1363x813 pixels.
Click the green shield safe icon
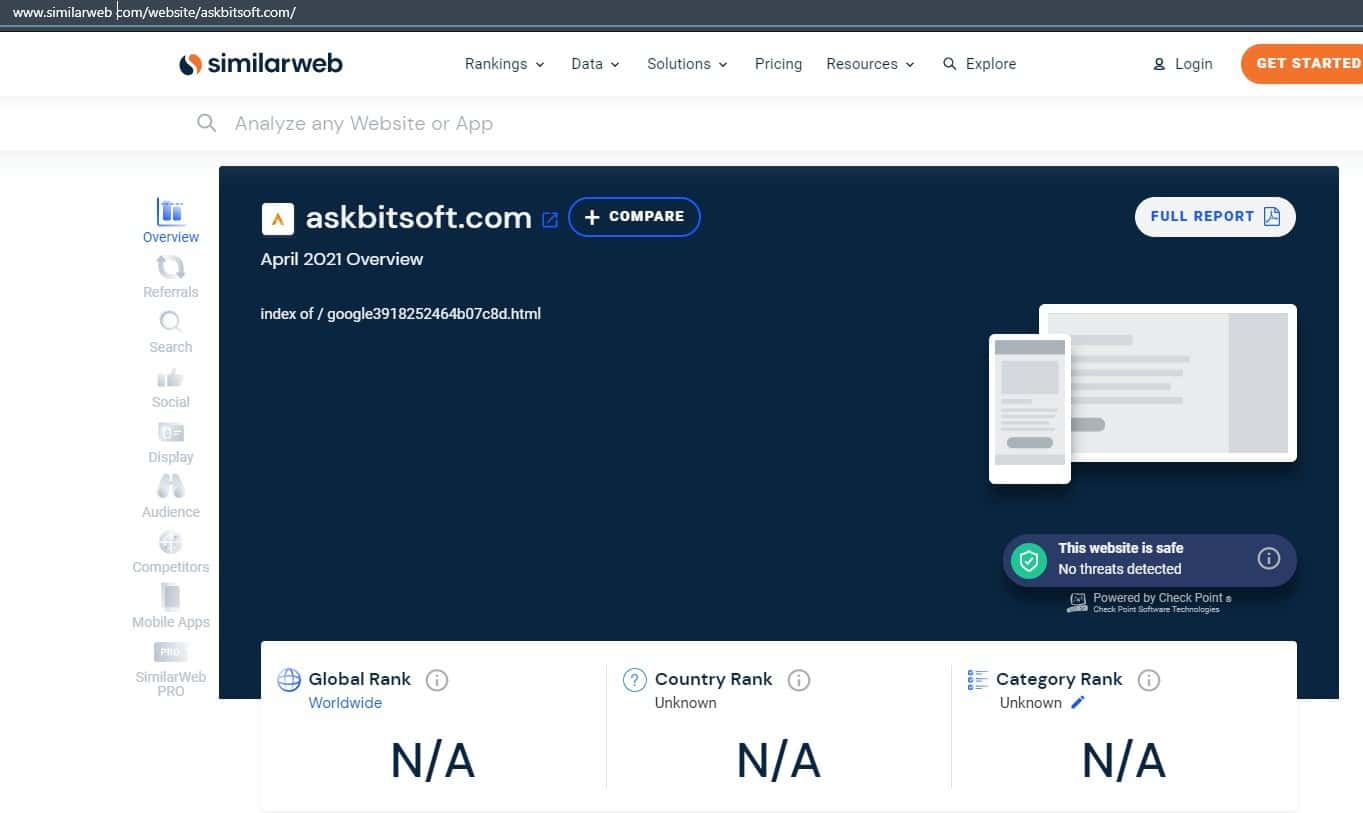(x=1028, y=559)
